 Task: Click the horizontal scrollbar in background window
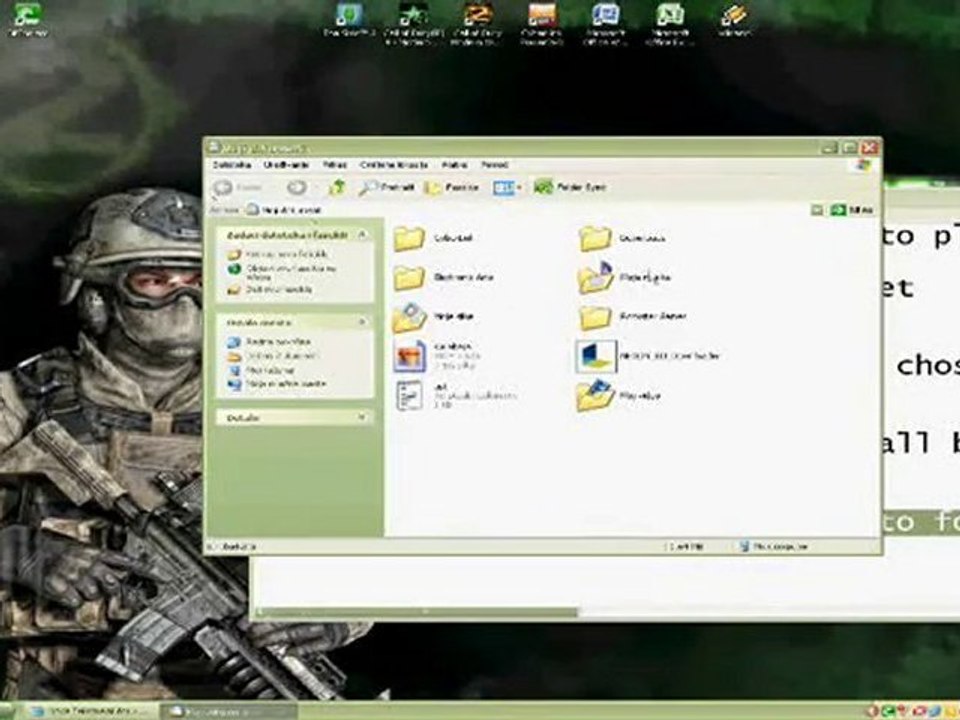click(x=418, y=612)
